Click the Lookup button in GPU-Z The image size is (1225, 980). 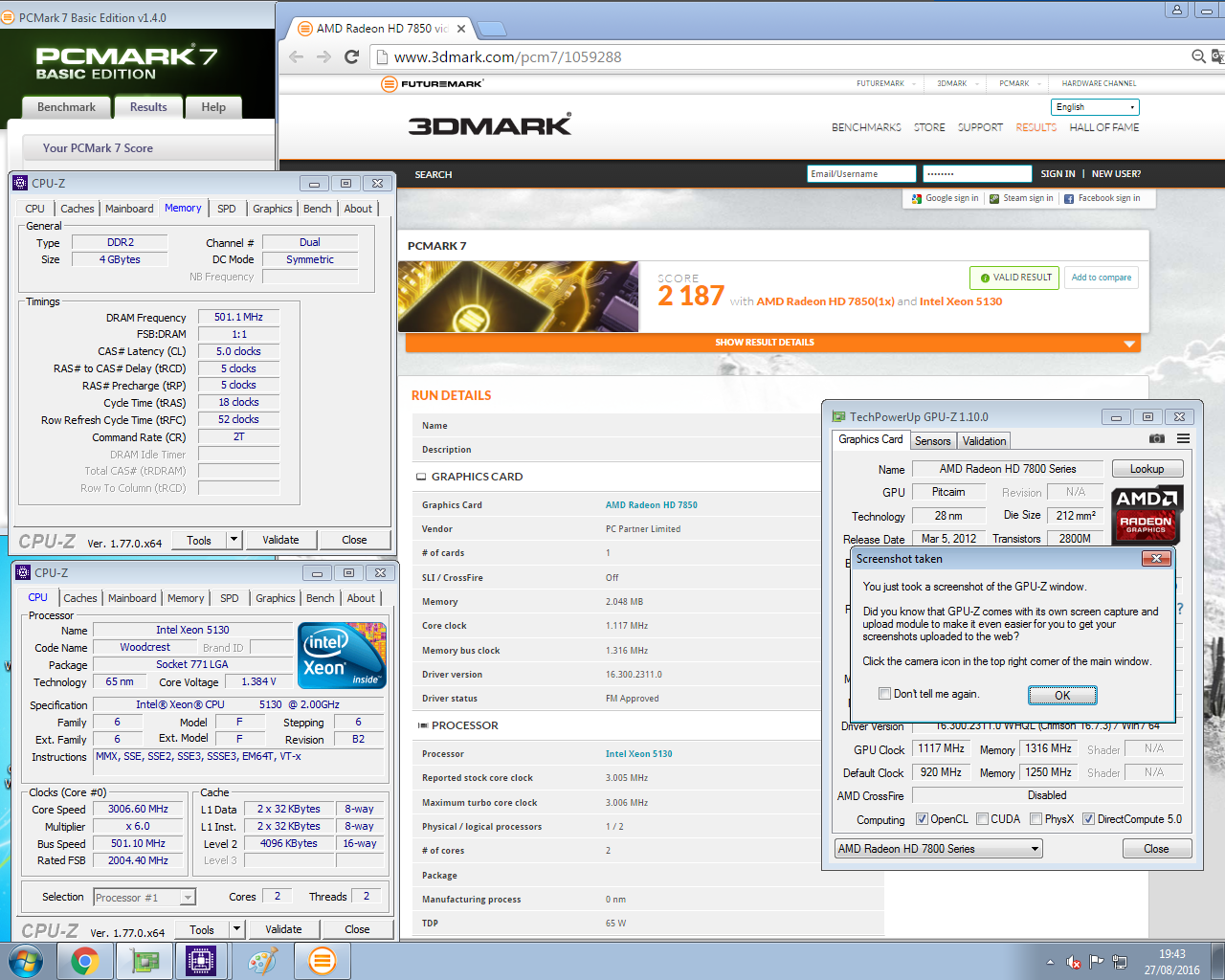[x=1147, y=469]
